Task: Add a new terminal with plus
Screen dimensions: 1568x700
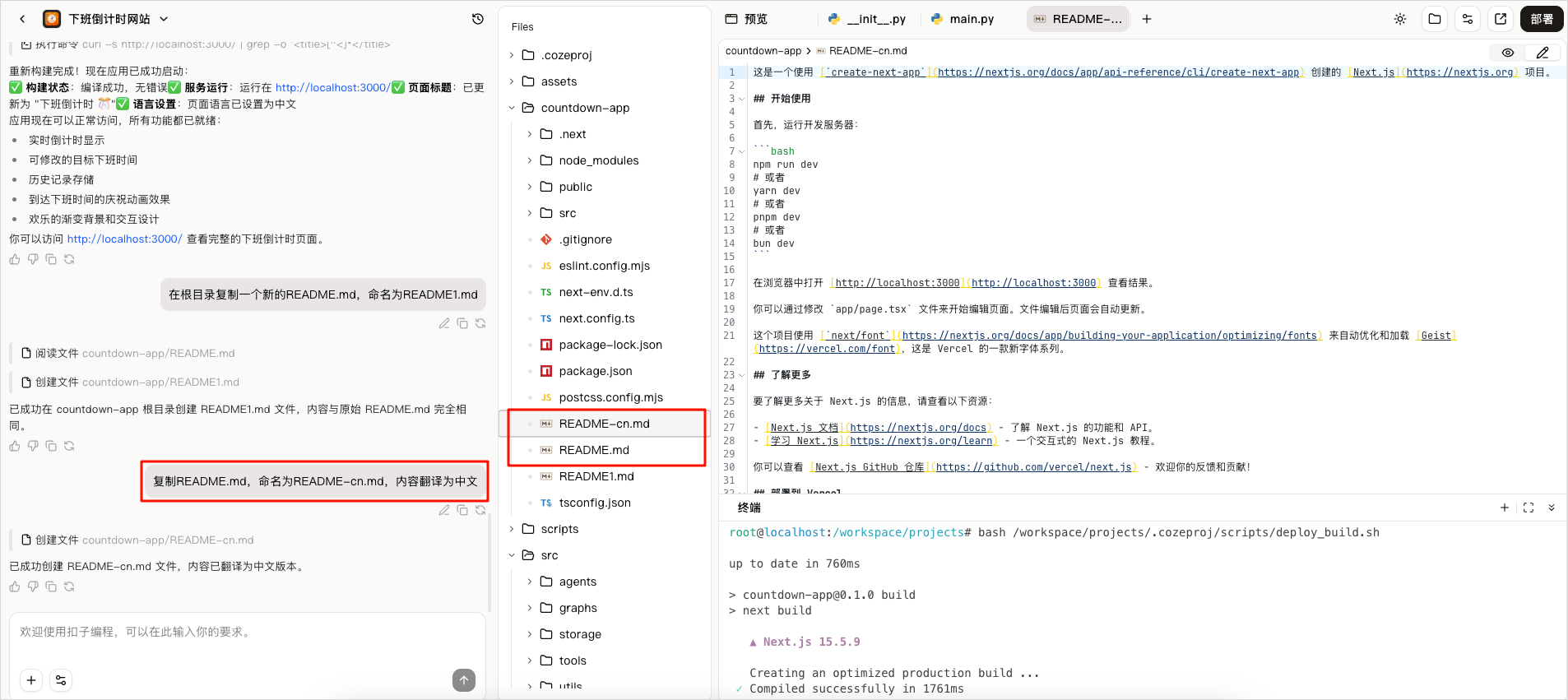Action: click(x=1505, y=508)
